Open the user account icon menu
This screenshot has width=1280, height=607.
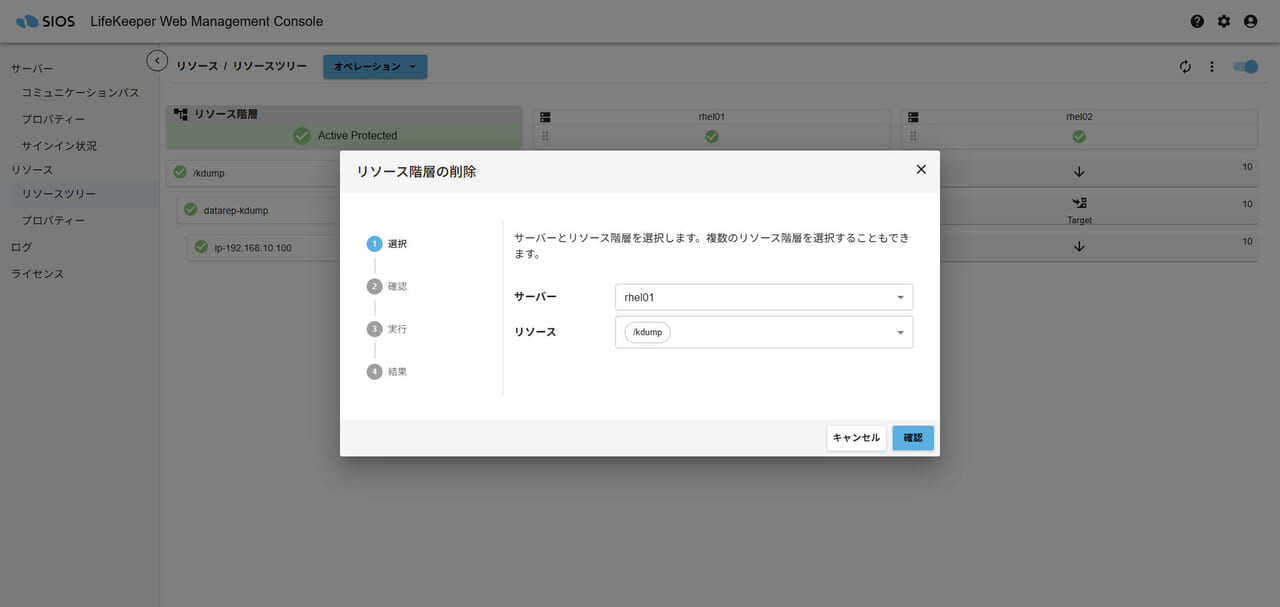point(1250,21)
